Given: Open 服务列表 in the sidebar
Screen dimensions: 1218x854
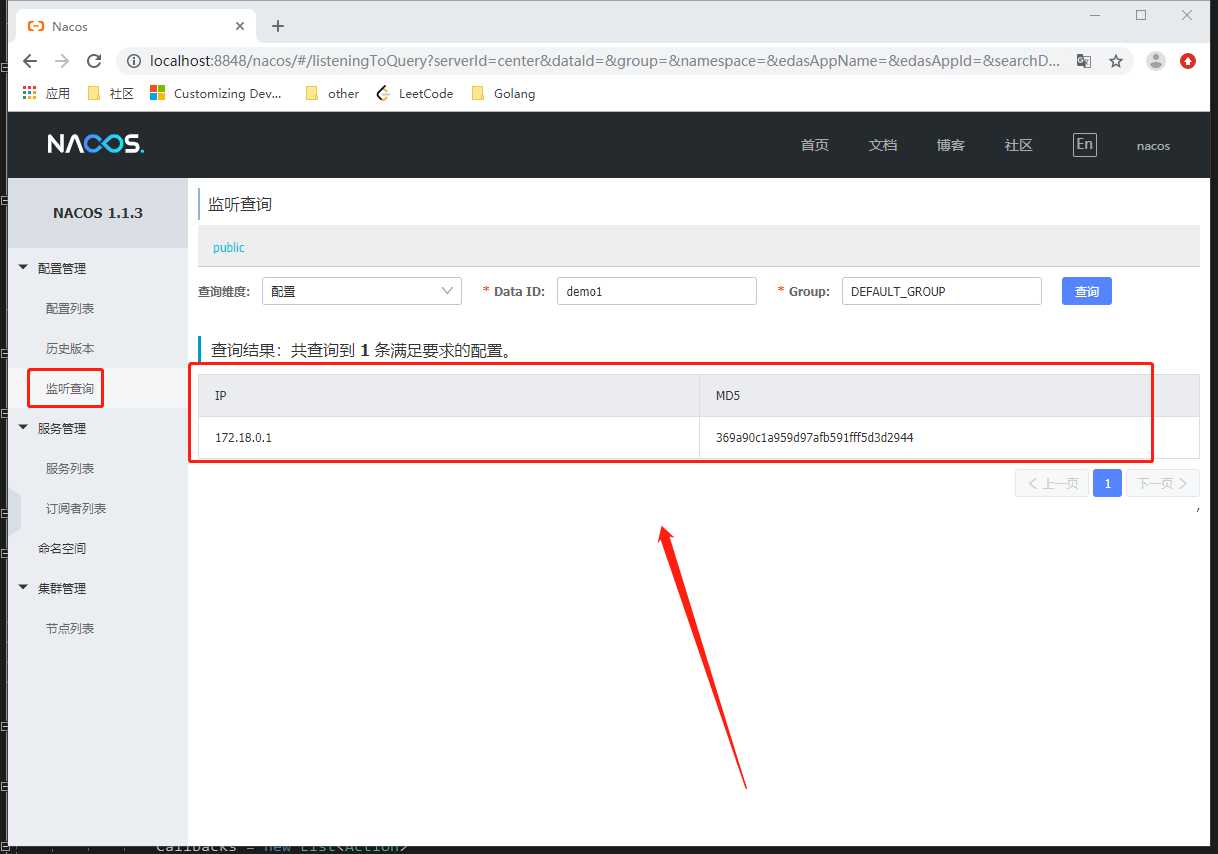Looking at the screenshot, I should [x=70, y=468].
